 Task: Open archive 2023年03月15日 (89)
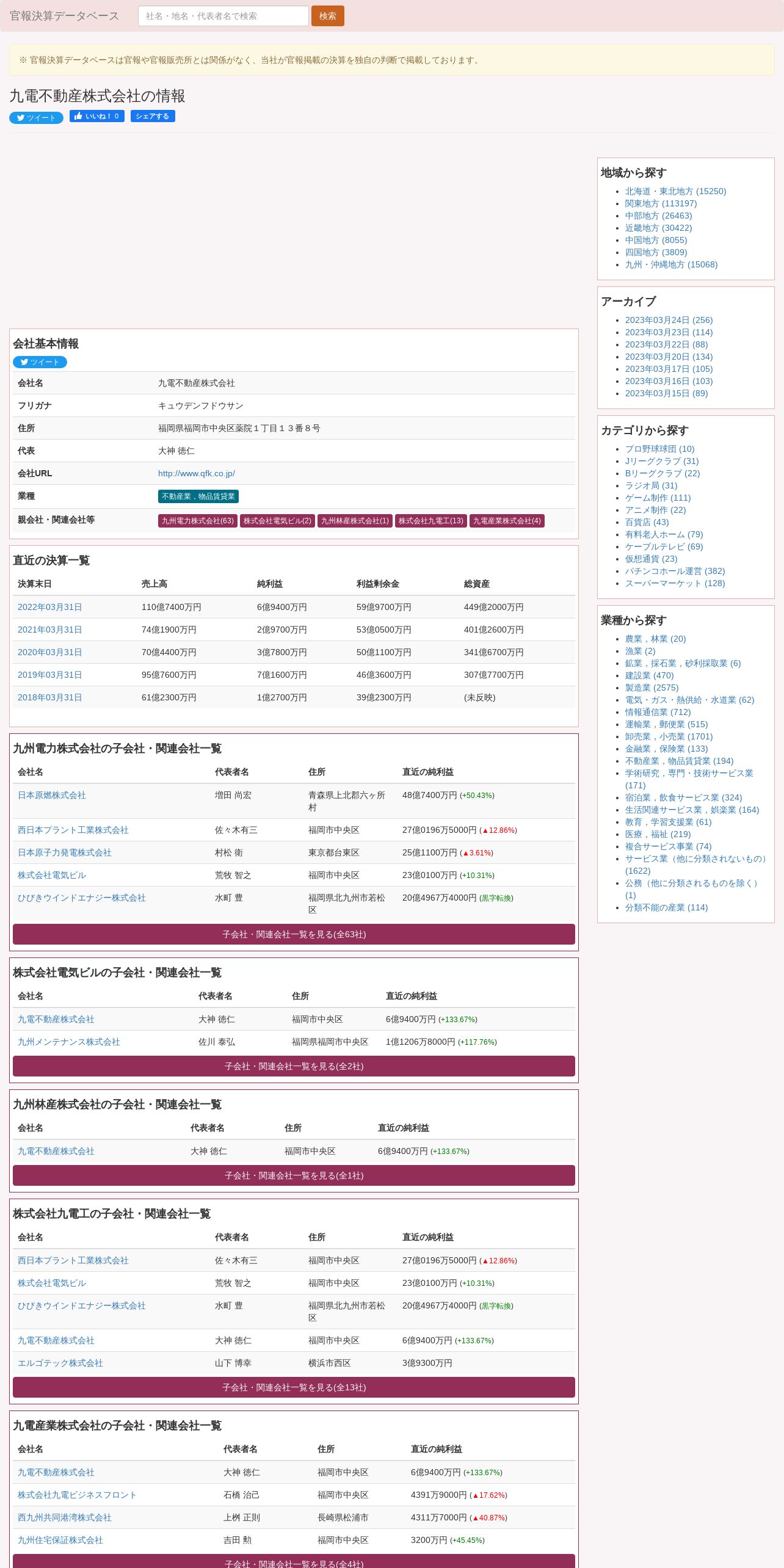666,393
